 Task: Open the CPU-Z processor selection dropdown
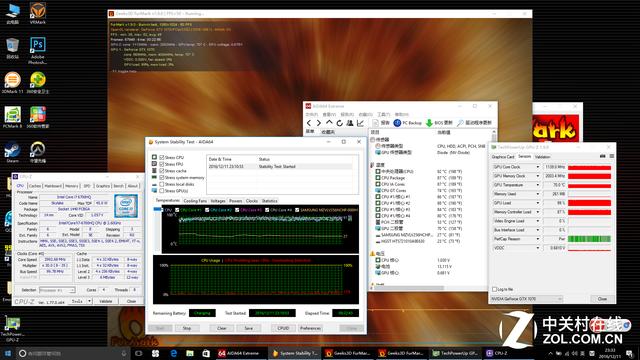click(58, 290)
